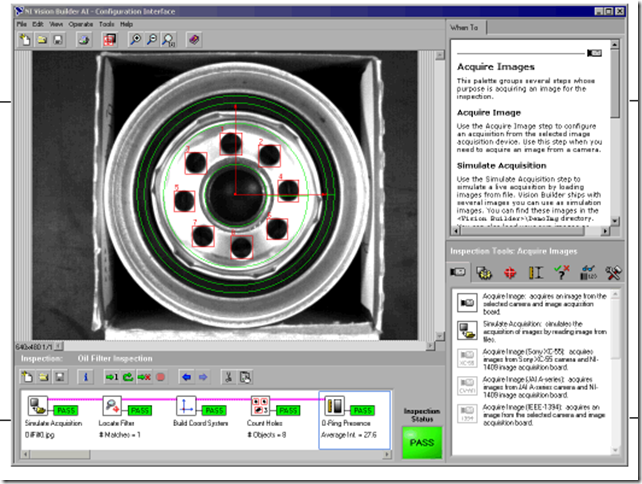Image resolution: width=642 pixels, height=484 pixels.
Task: Click the green Inspection Status PASS indicator
Action: coord(422,443)
